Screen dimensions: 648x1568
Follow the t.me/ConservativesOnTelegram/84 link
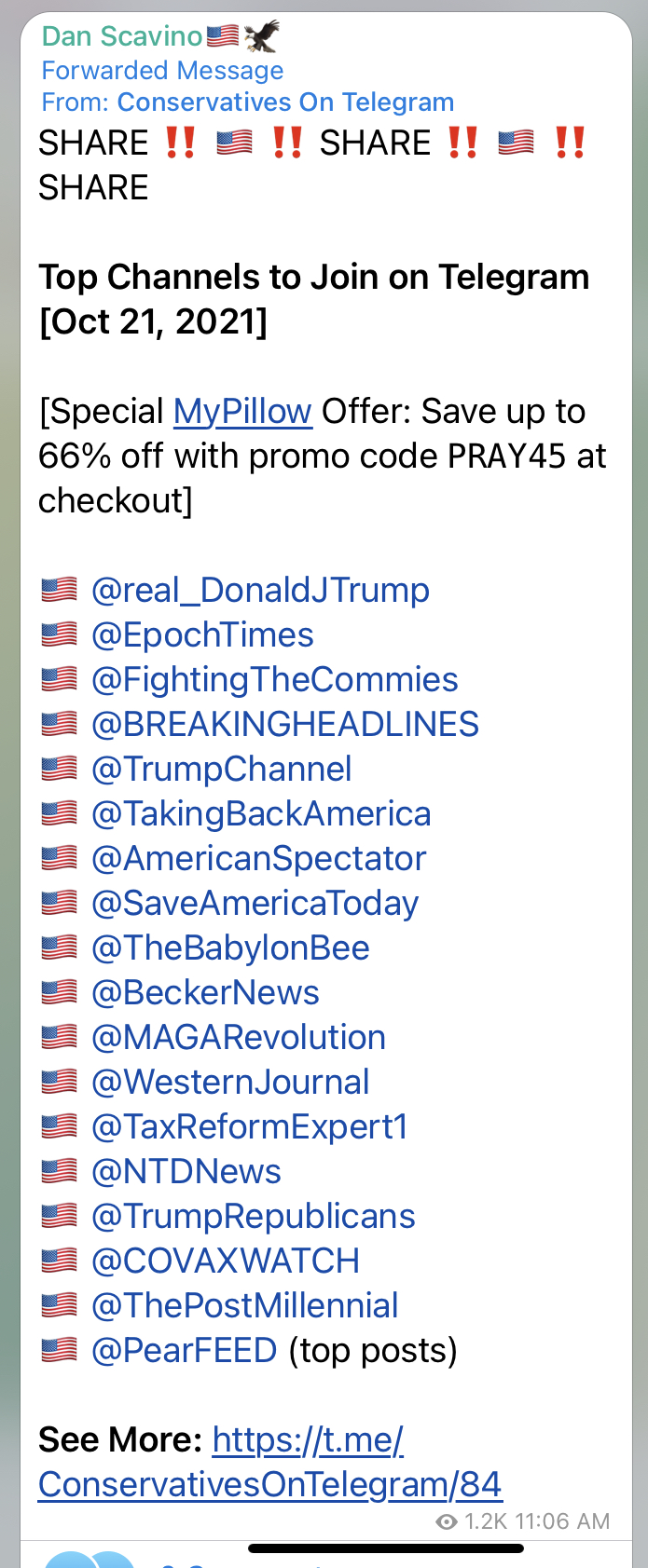point(270,1463)
